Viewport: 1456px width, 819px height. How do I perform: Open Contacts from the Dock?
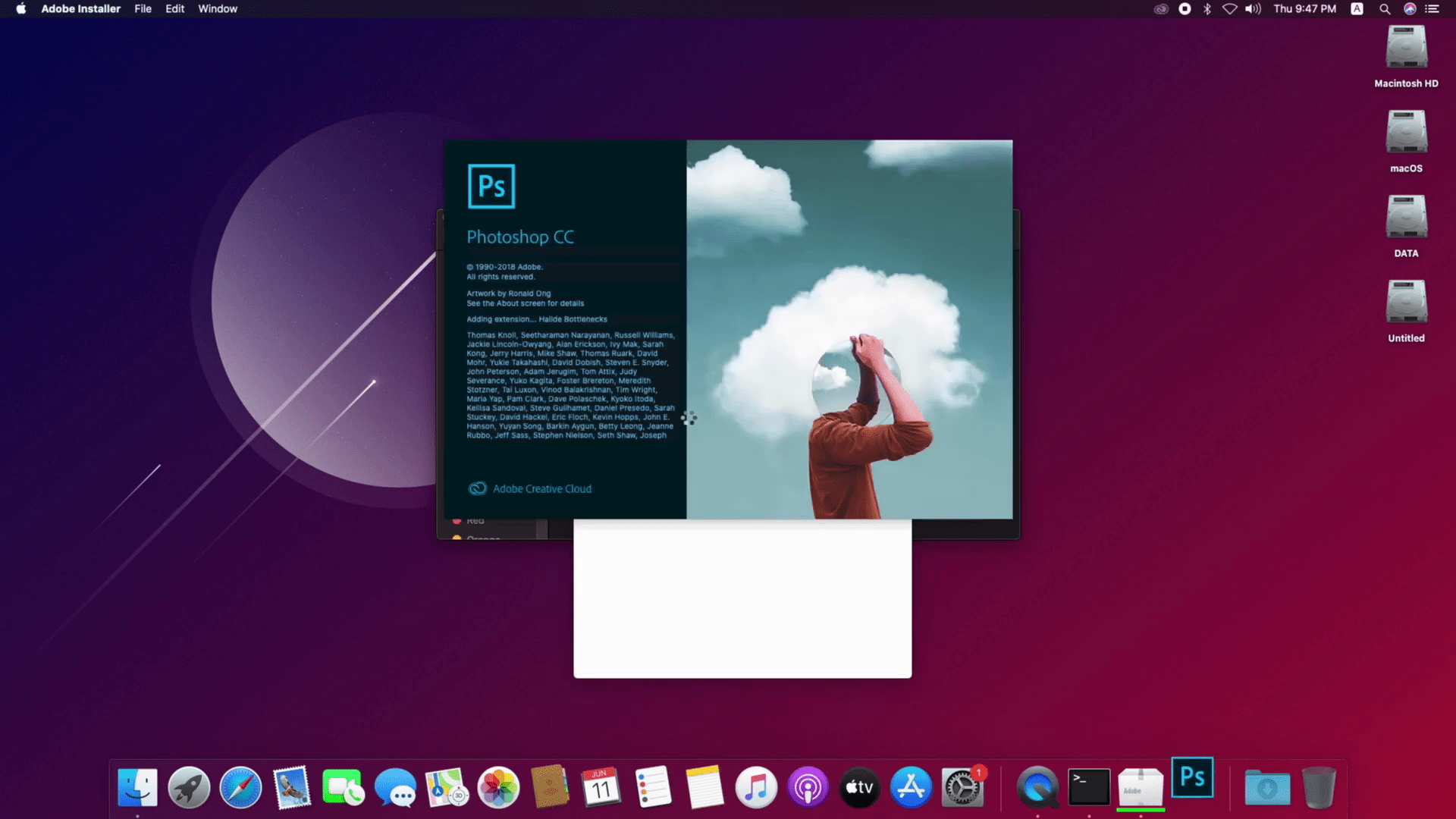tap(550, 787)
